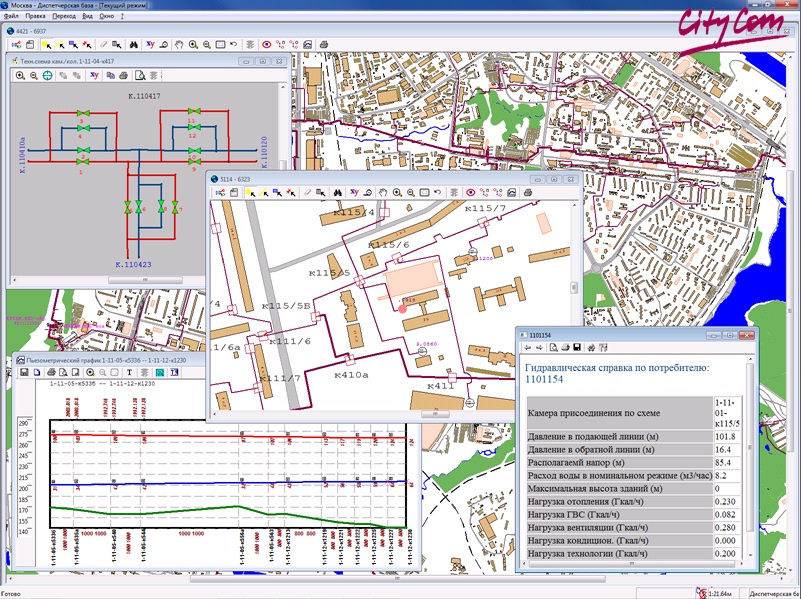Open the Файл menu
This screenshot has height=599, width=801.
coord(11,16)
